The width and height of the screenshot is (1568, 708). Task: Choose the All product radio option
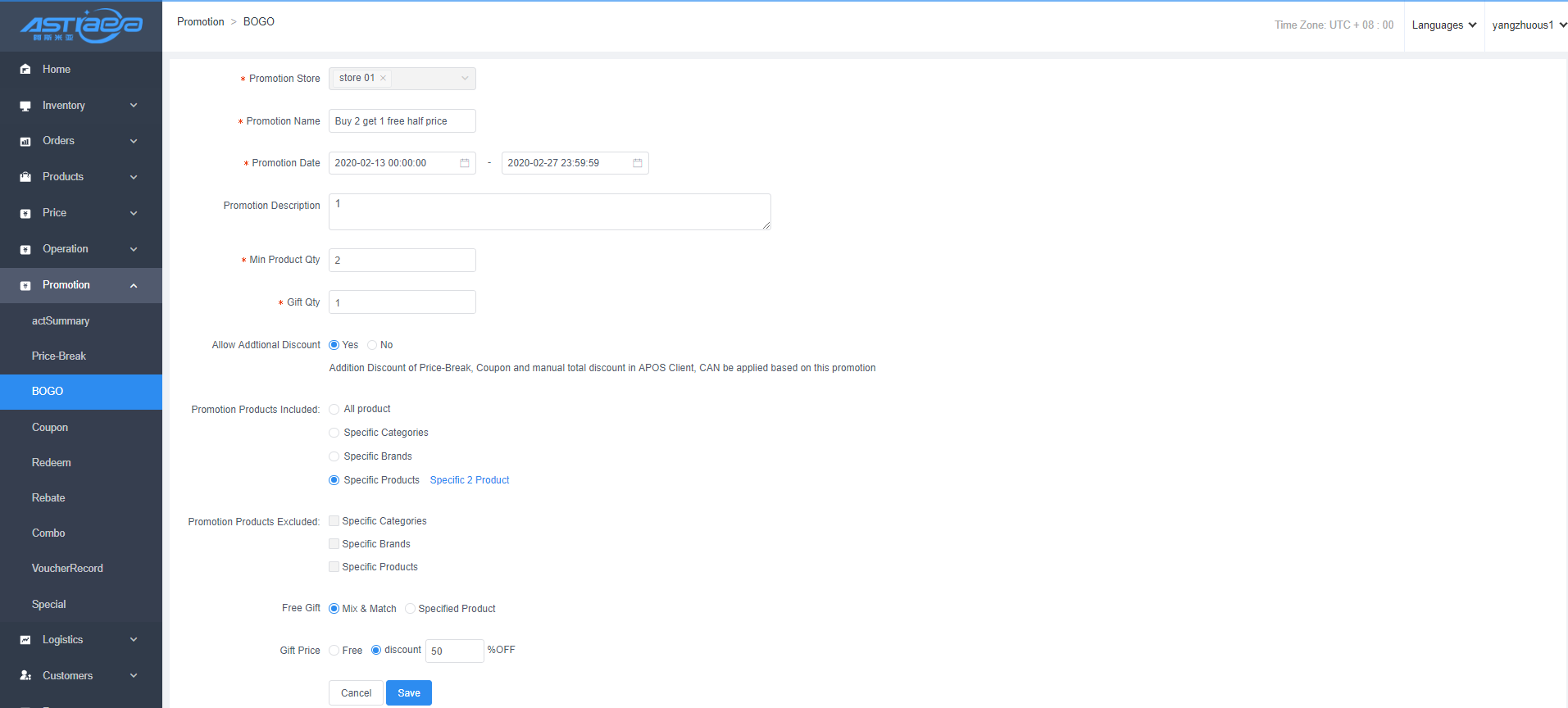click(x=334, y=409)
